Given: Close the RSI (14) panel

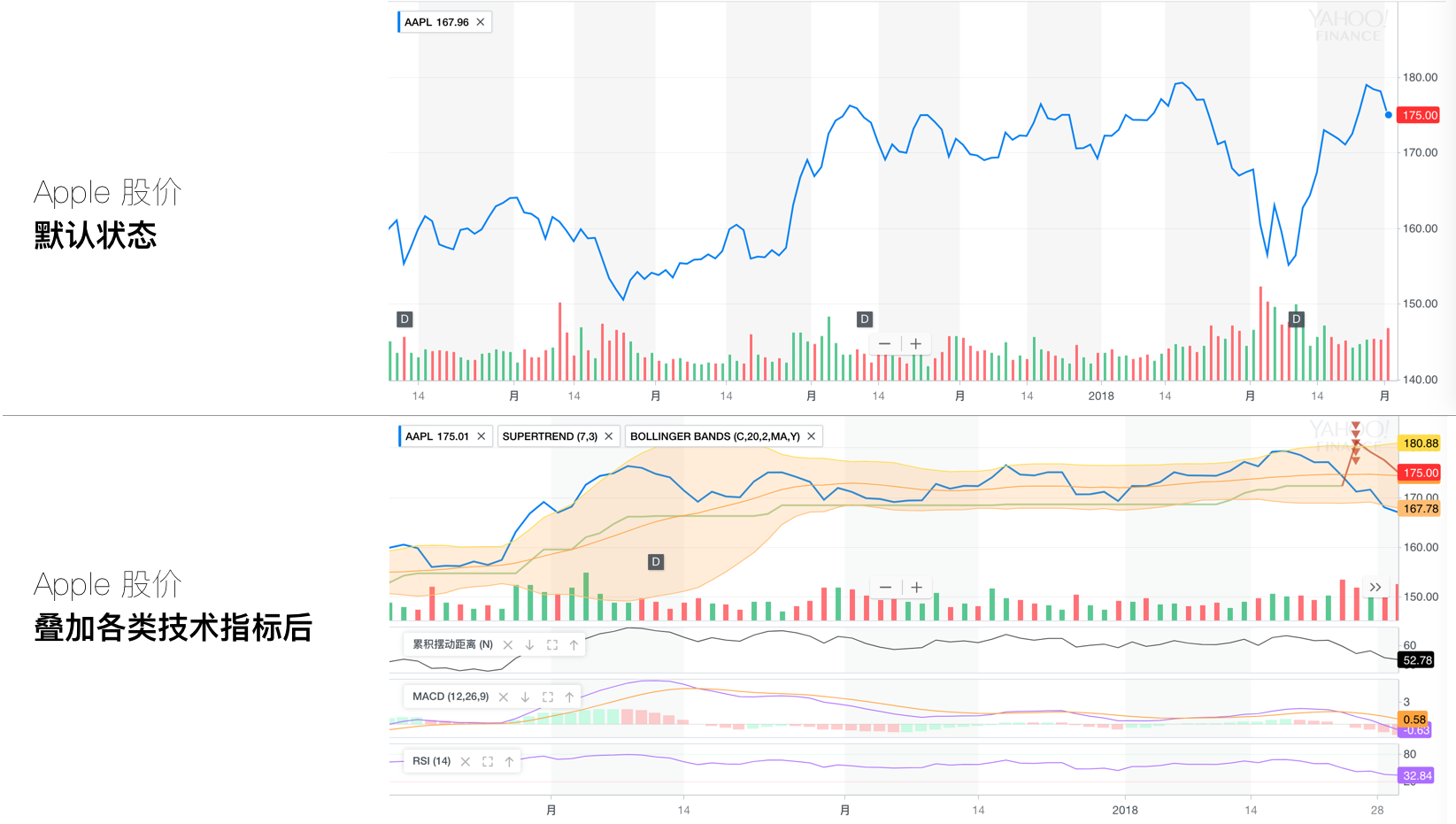Looking at the screenshot, I should 466,762.
